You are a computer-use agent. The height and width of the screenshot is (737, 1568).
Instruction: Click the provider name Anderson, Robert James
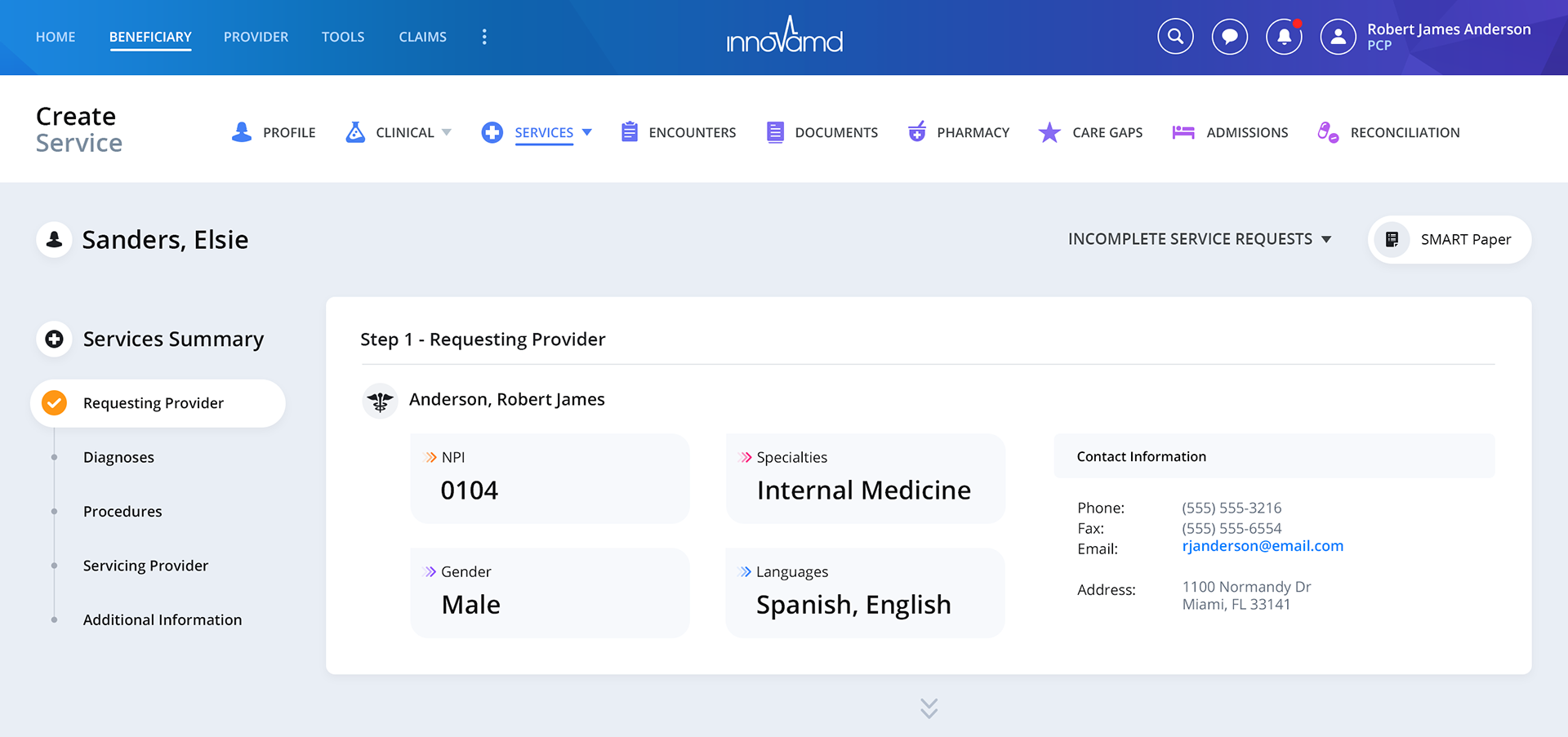click(x=506, y=399)
